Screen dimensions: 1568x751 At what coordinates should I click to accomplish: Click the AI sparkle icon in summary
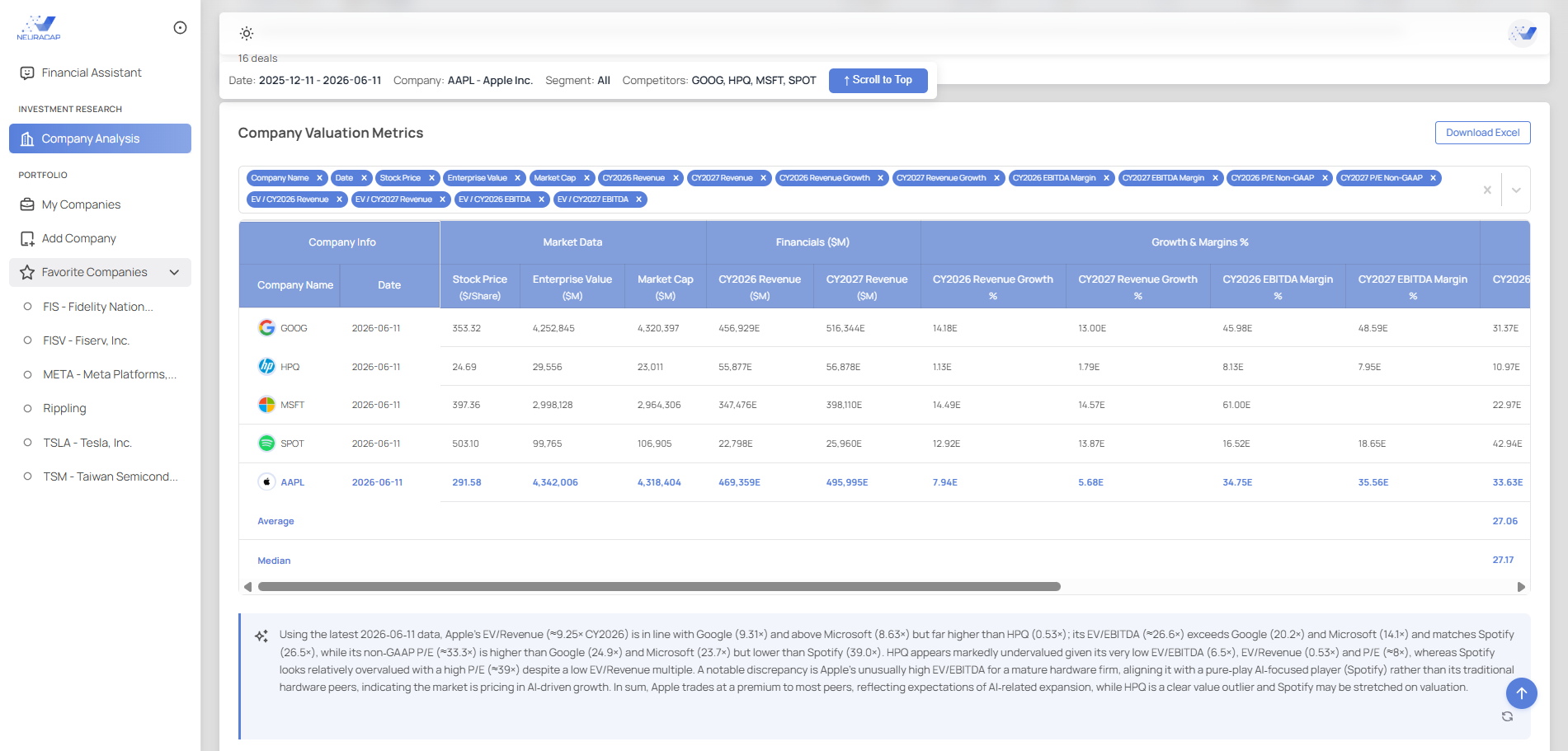point(261,636)
